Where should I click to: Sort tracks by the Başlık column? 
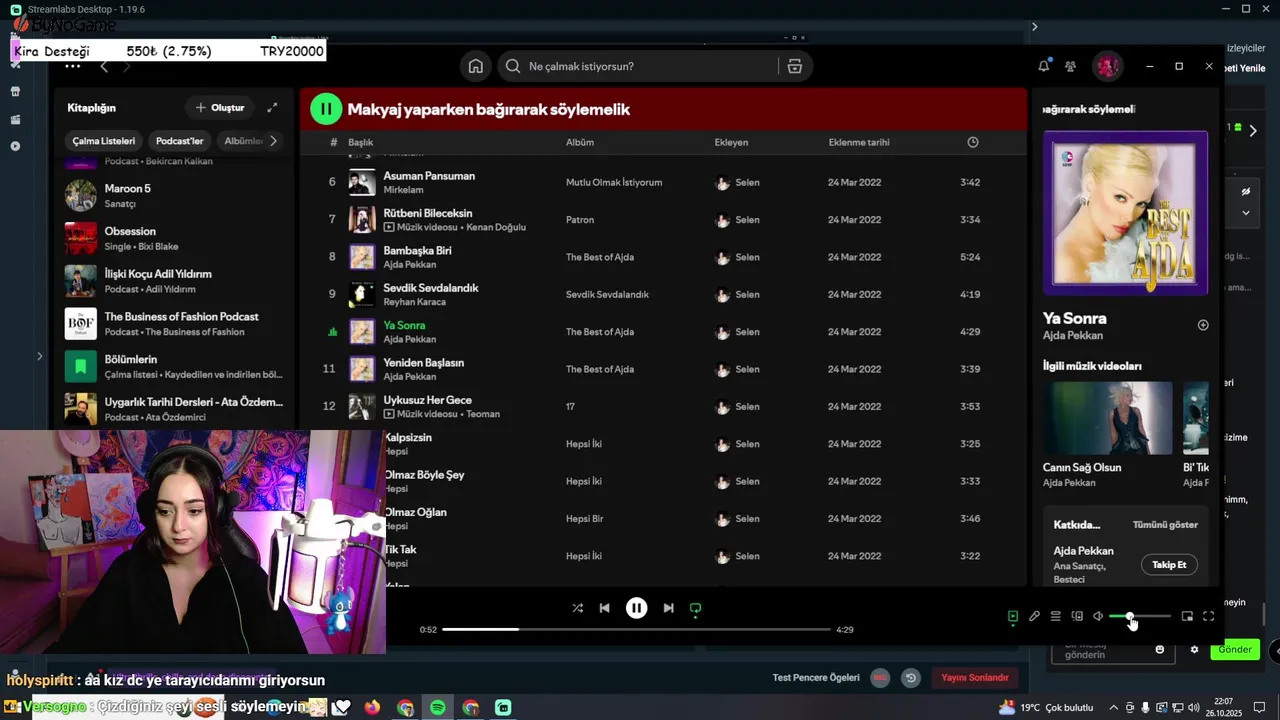[360, 142]
